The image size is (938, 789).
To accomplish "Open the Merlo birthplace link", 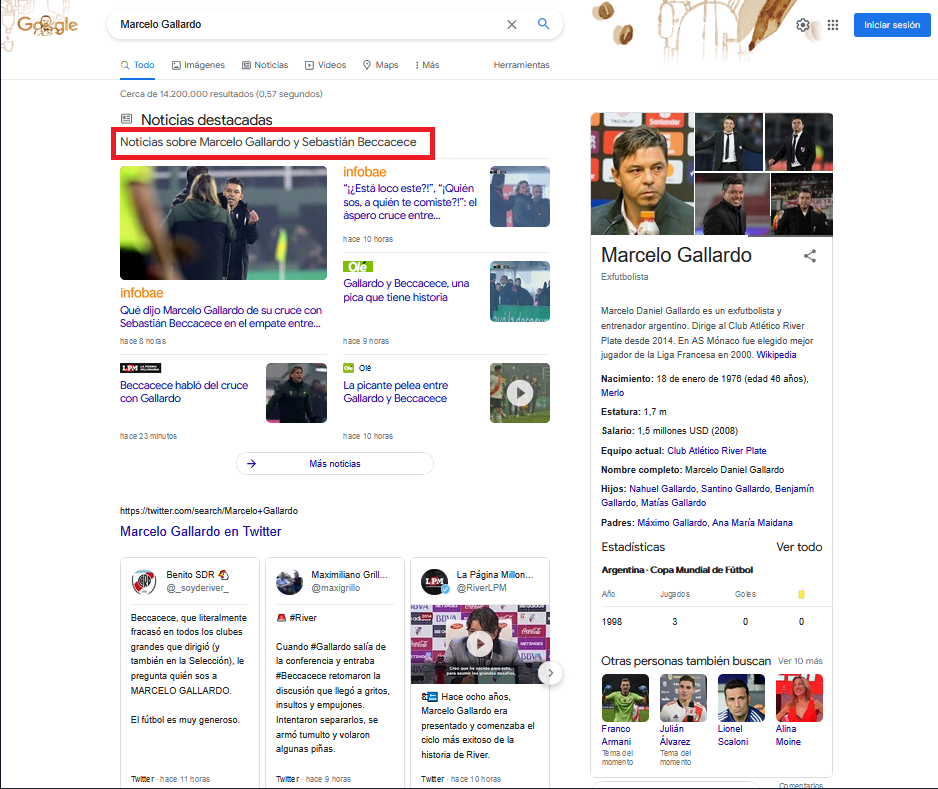I will click(613, 392).
